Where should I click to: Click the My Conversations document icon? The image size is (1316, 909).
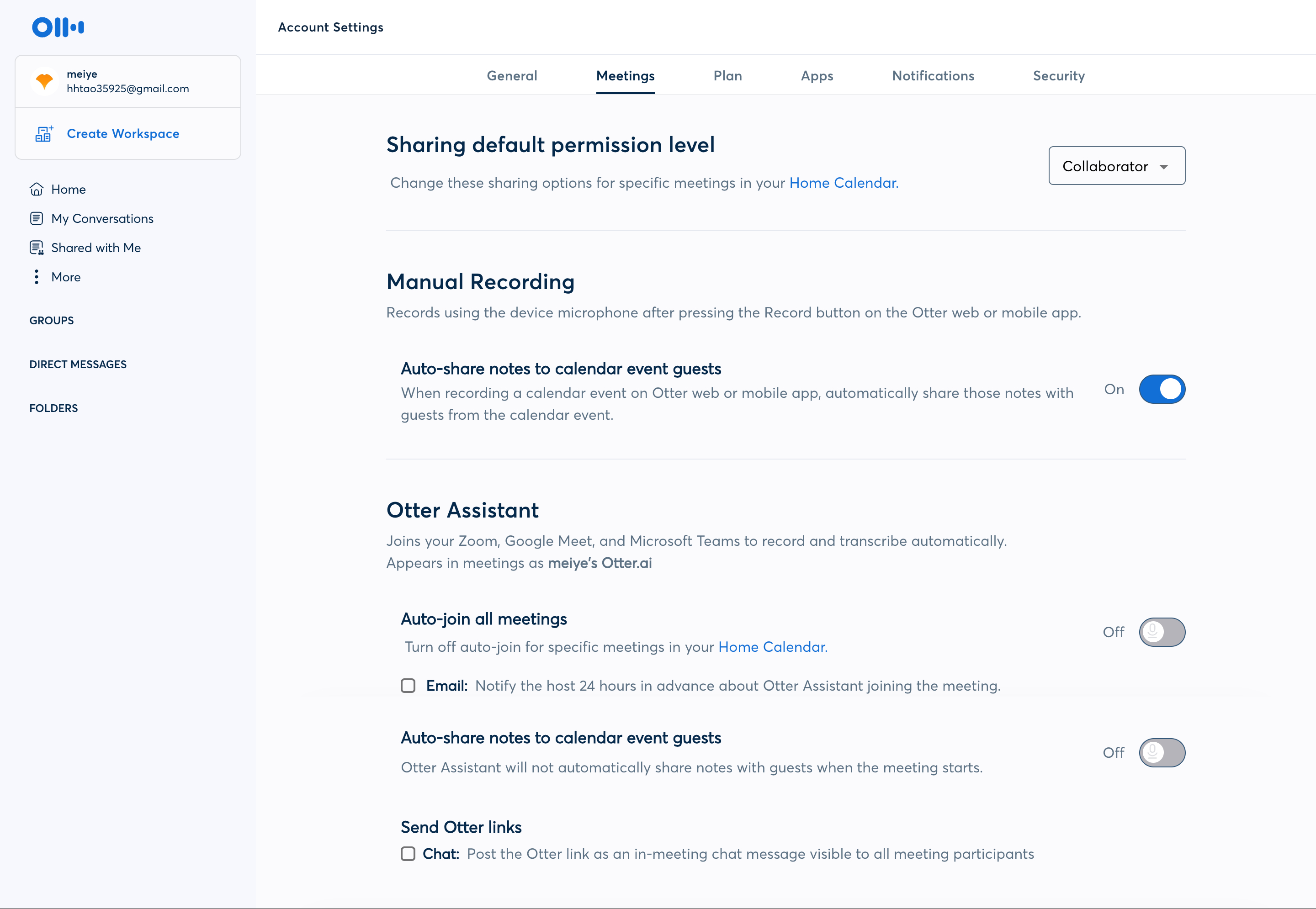coord(37,218)
